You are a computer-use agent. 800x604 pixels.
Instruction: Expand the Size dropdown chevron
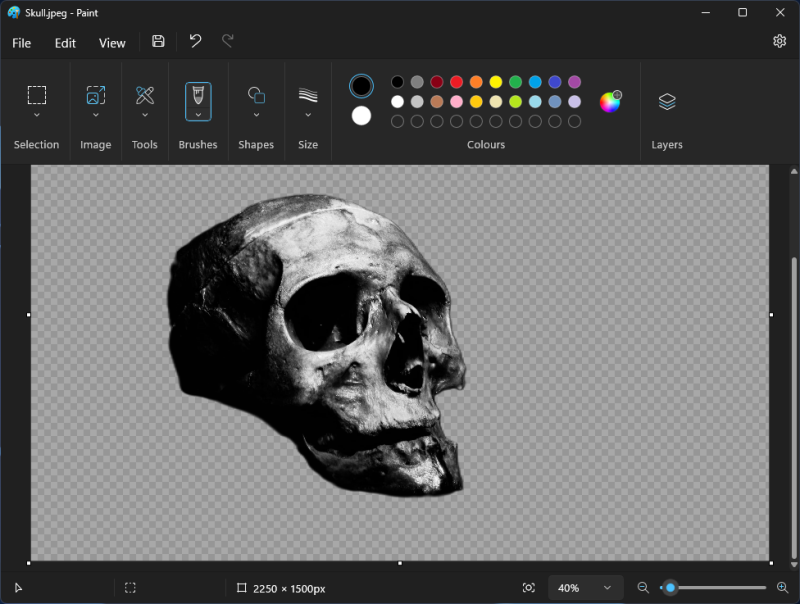(x=308, y=115)
